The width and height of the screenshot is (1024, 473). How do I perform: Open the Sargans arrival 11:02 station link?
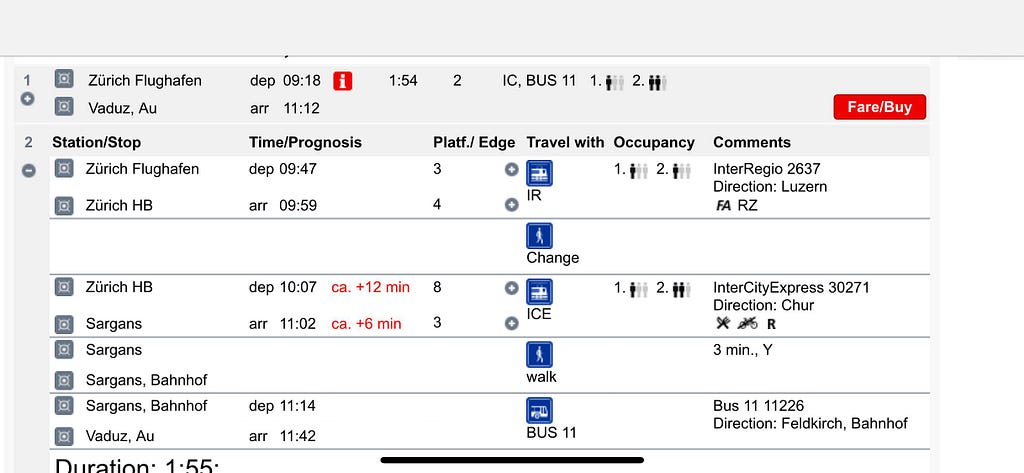click(114, 323)
